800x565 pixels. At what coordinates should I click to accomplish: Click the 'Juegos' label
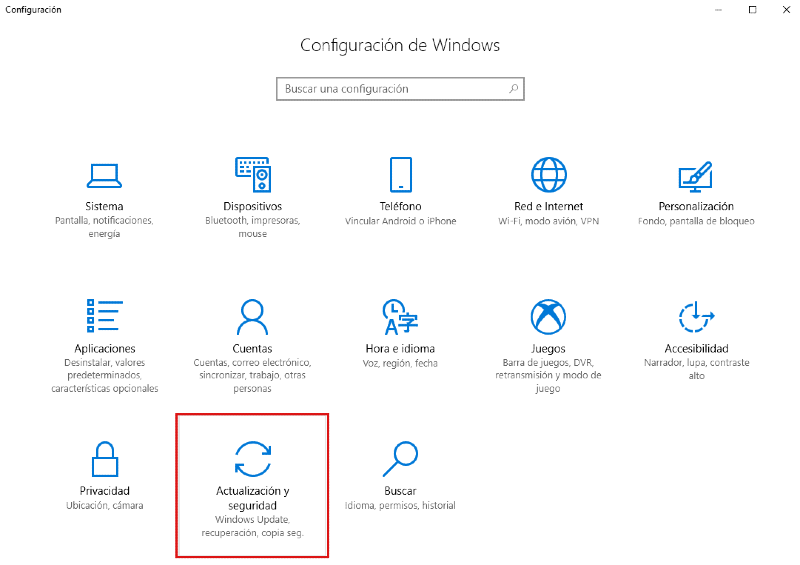(548, 349)
